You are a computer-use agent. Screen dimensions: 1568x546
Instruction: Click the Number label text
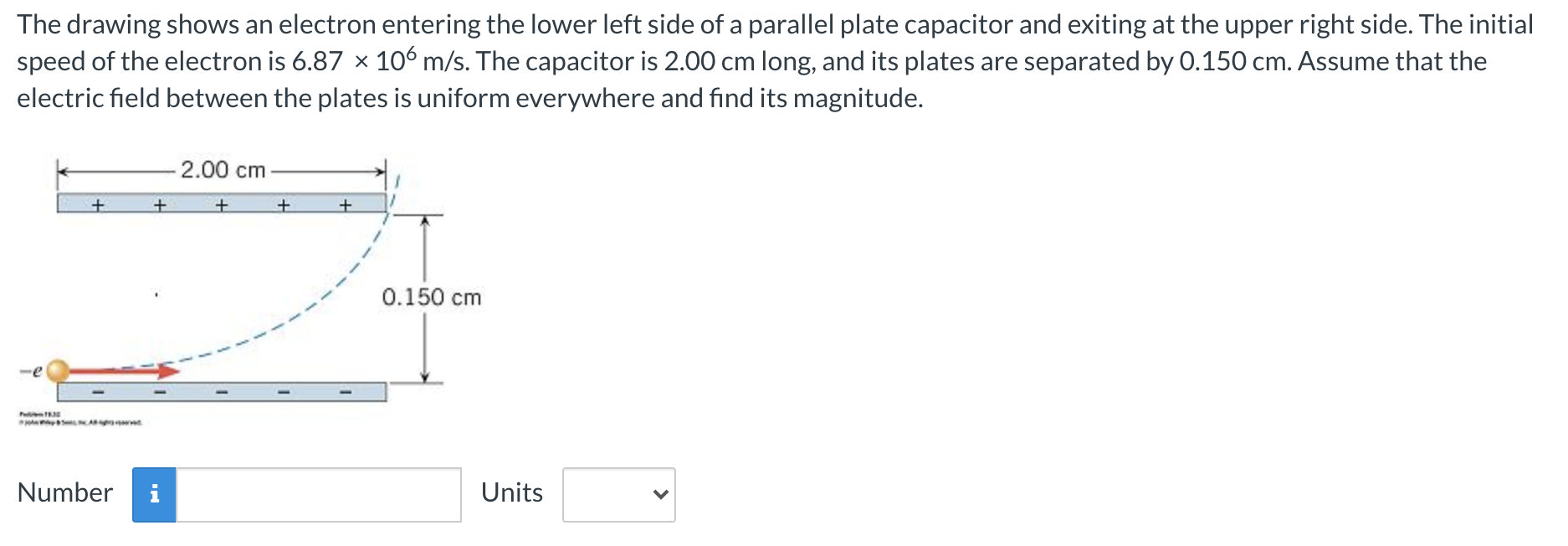tap(65, 492)
